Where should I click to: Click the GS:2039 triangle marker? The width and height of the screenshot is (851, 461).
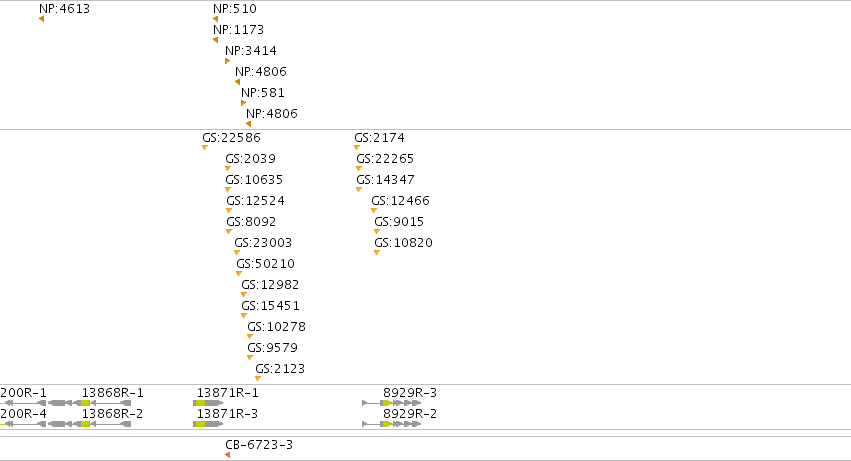(x=228, y=169)
